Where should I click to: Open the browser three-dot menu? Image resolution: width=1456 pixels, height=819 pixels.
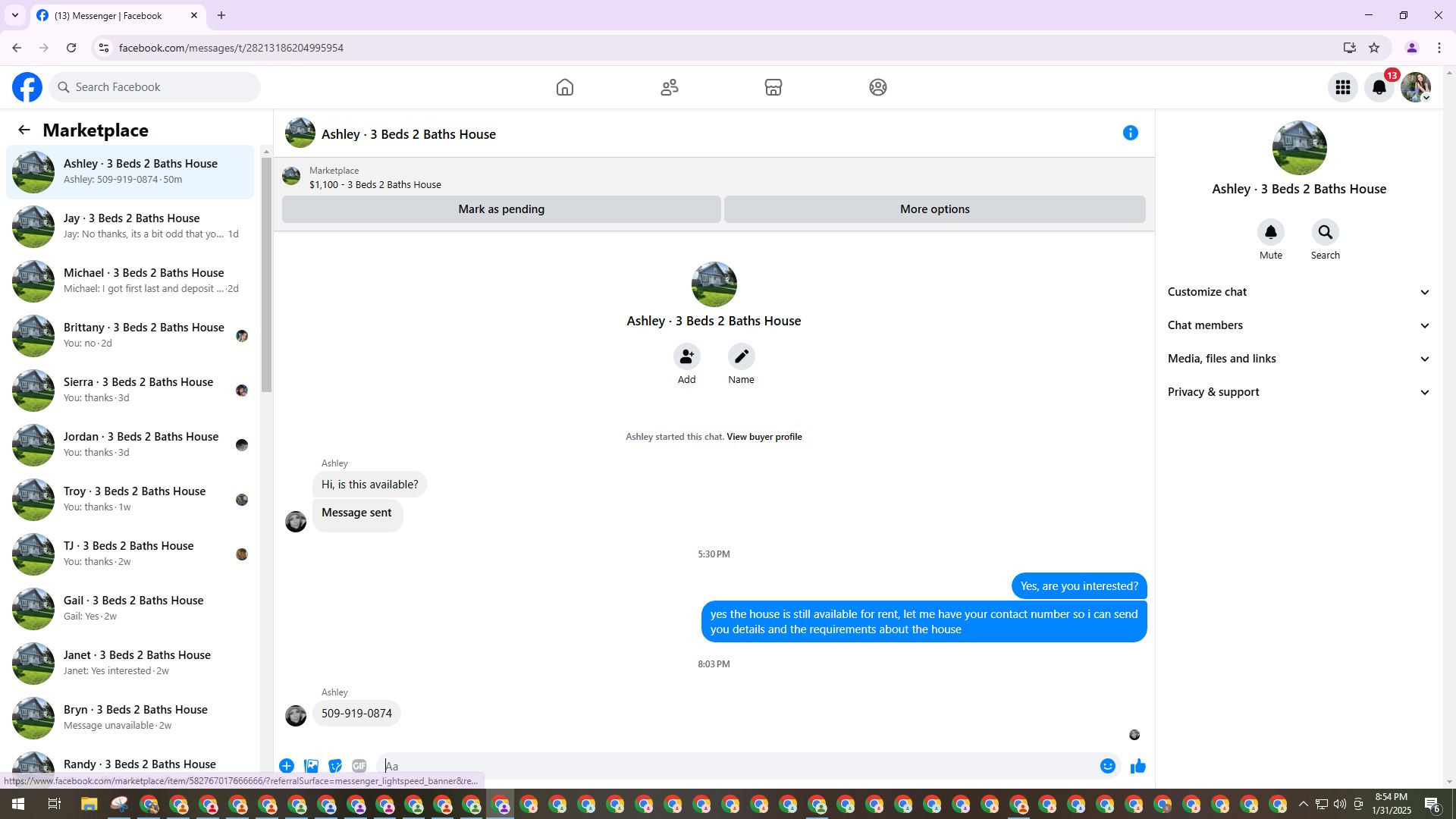click(1439, 48)
